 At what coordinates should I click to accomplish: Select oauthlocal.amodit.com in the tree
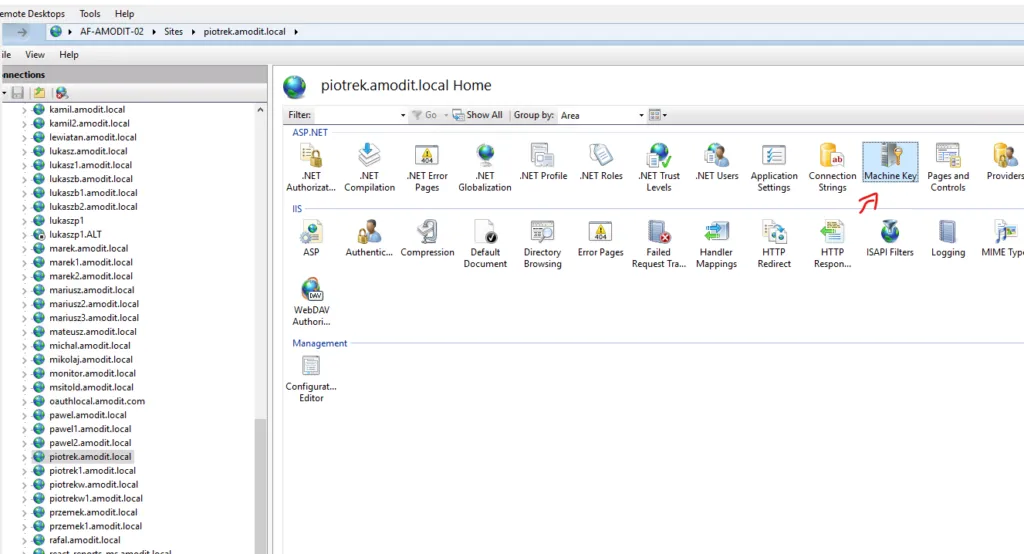[x=97, y=401]
